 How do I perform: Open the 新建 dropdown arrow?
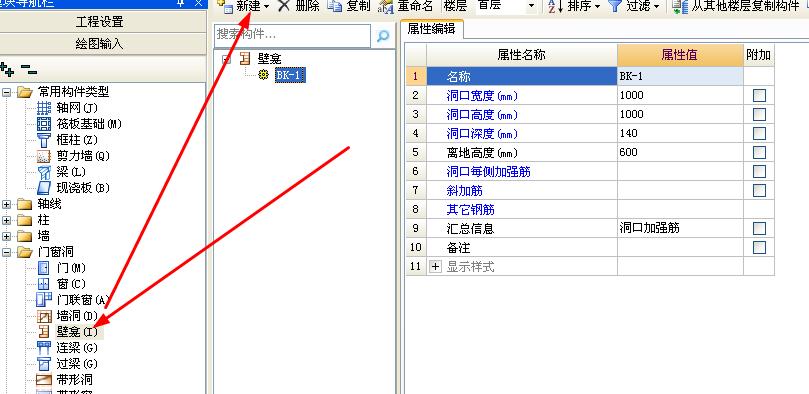[x=266, y=7]
